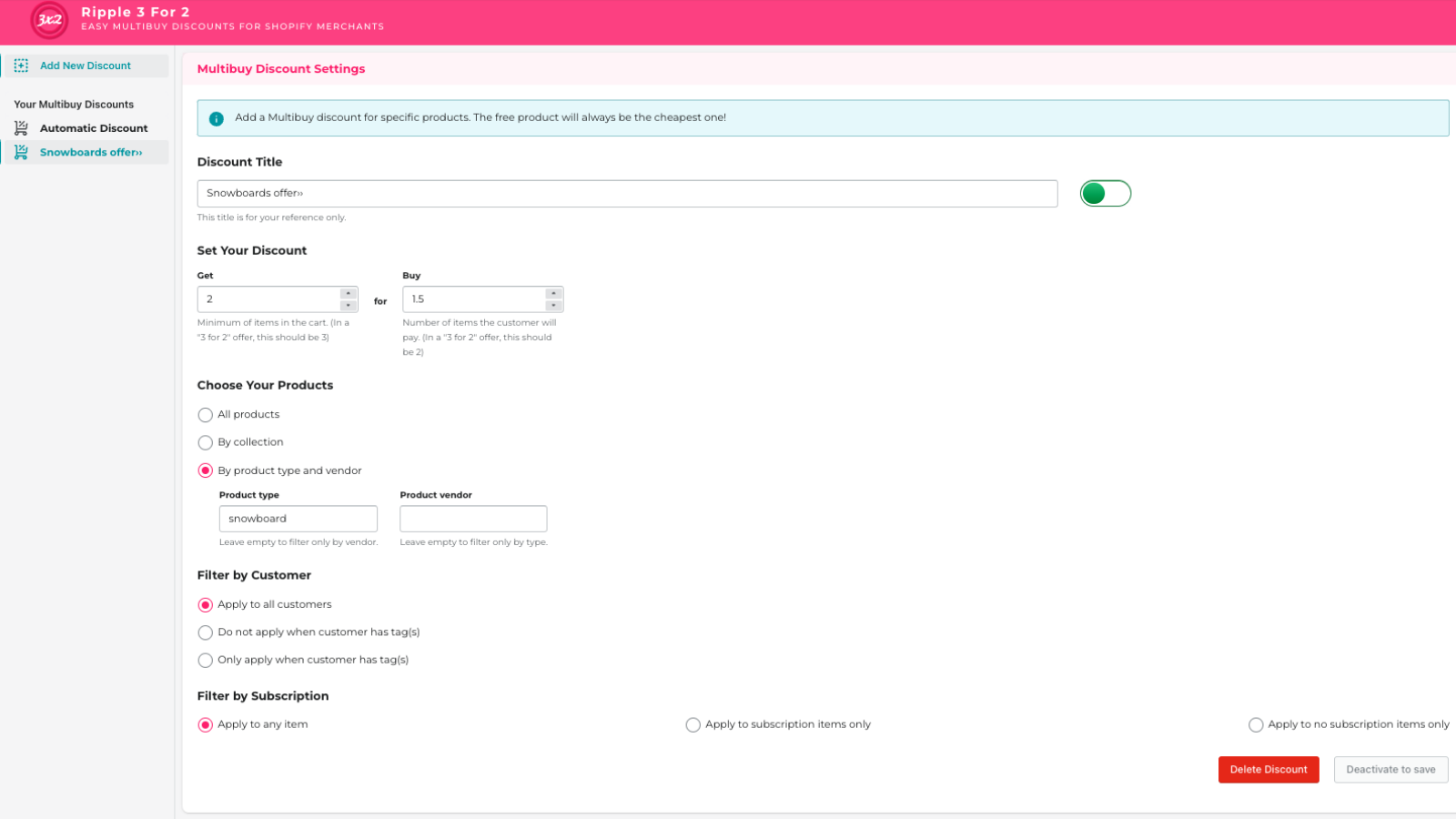Click the Discount Title text field
1456x819 pixels.
click(x=627, y=193)
